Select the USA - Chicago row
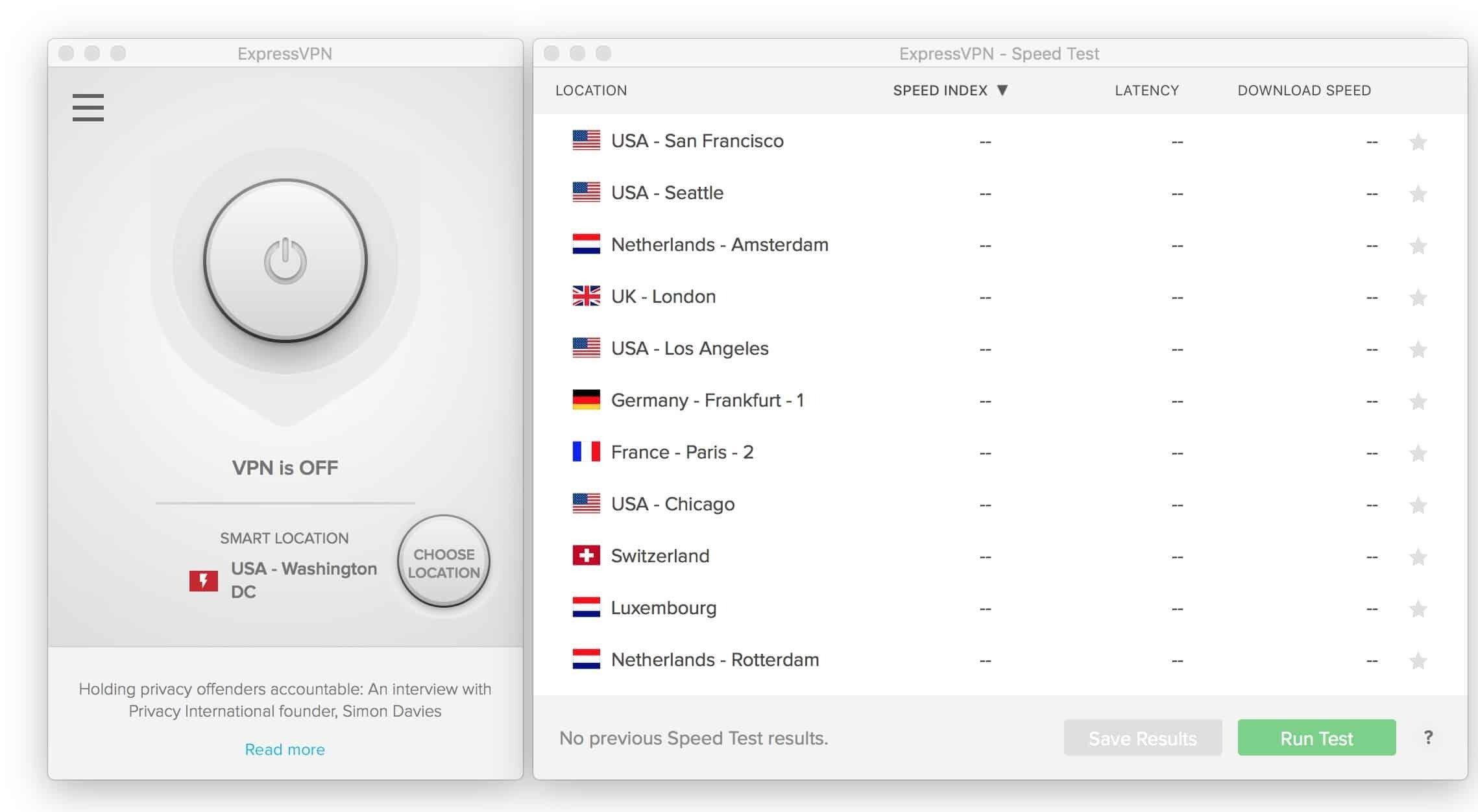 click(x=673, y=504)
